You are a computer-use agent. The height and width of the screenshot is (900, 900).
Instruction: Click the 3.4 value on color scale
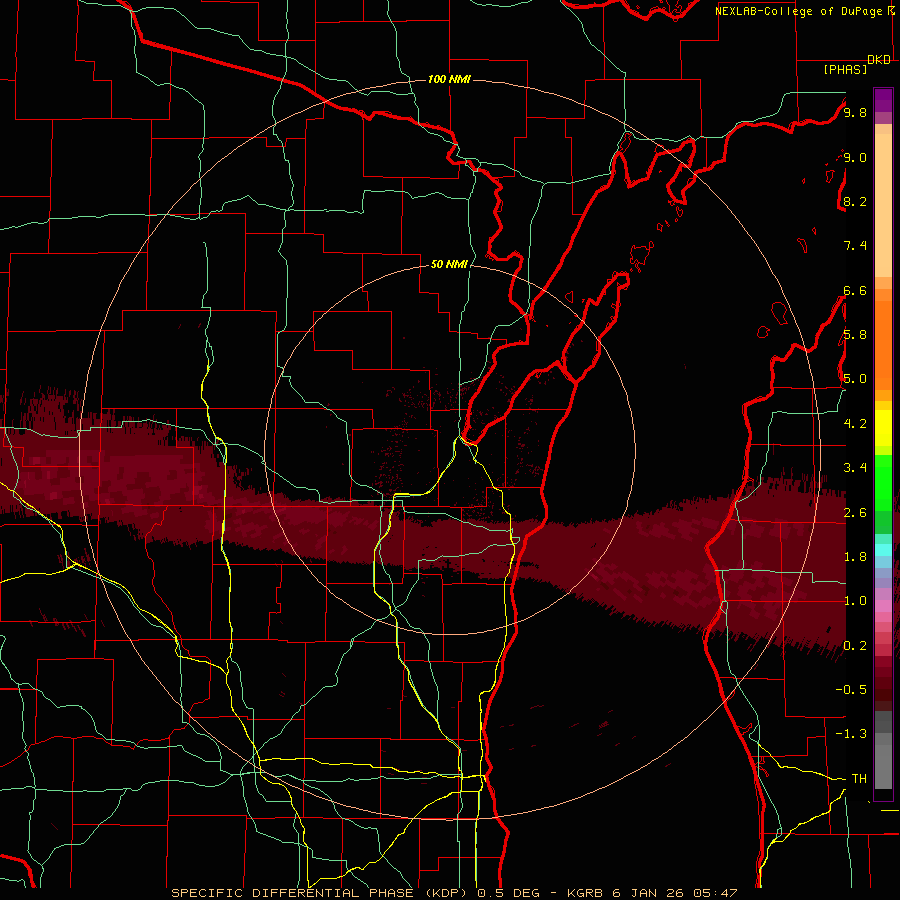(x=855, y=468)
